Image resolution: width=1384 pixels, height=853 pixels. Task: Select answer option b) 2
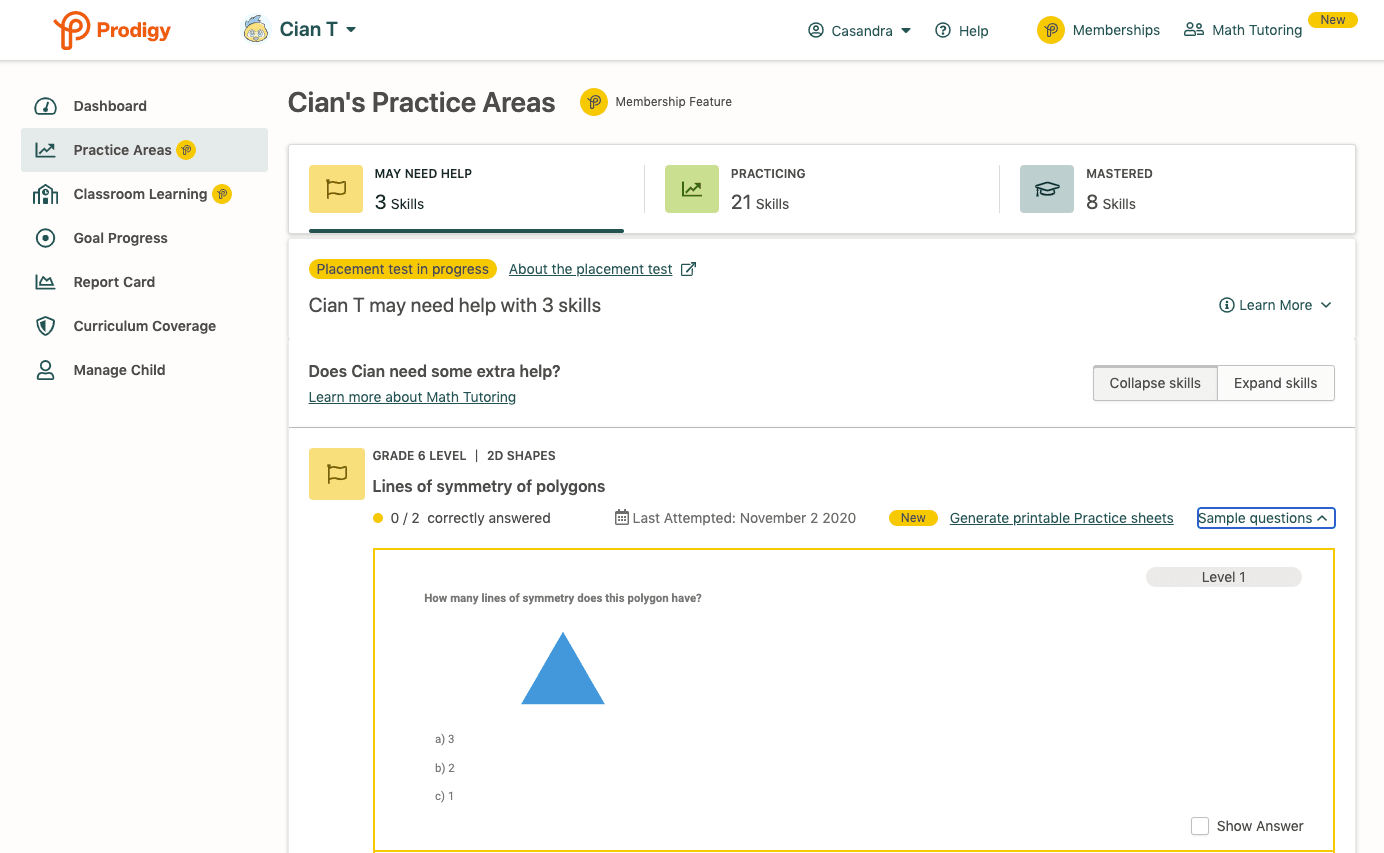click(444, 767)
